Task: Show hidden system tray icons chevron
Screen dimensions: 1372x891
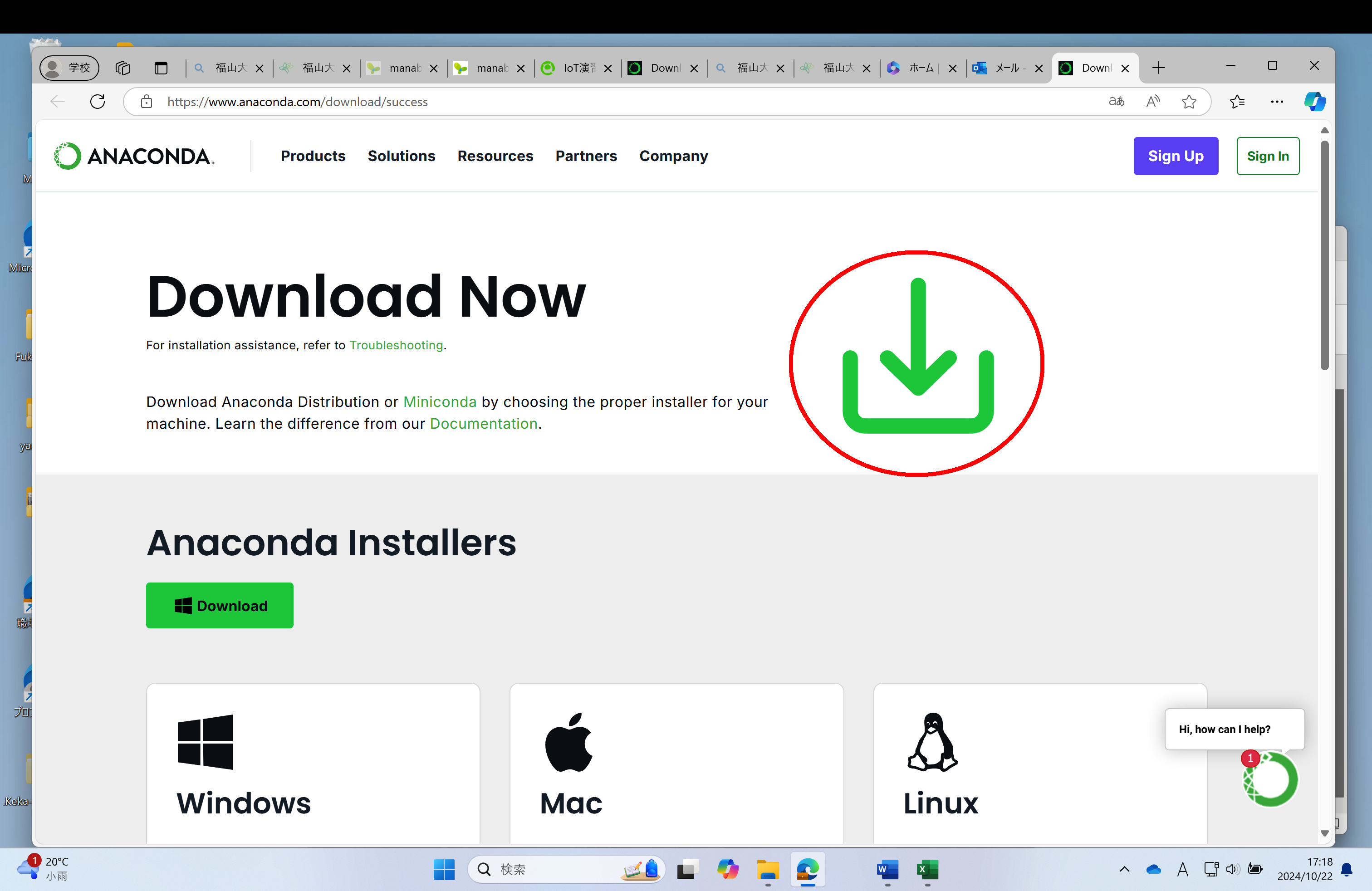Action: point(1124,869)
